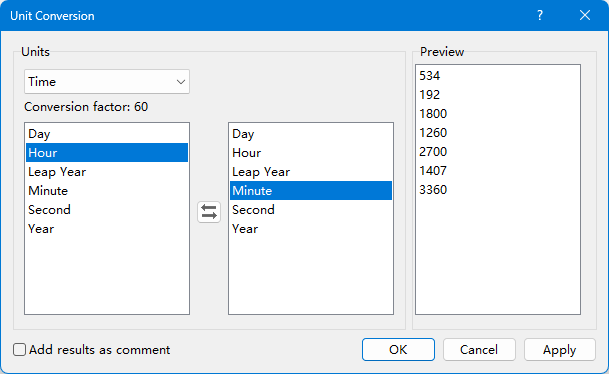Click the Cancel button
The width and height of the screenshot is (609, 374).
(x=479, y=350)
